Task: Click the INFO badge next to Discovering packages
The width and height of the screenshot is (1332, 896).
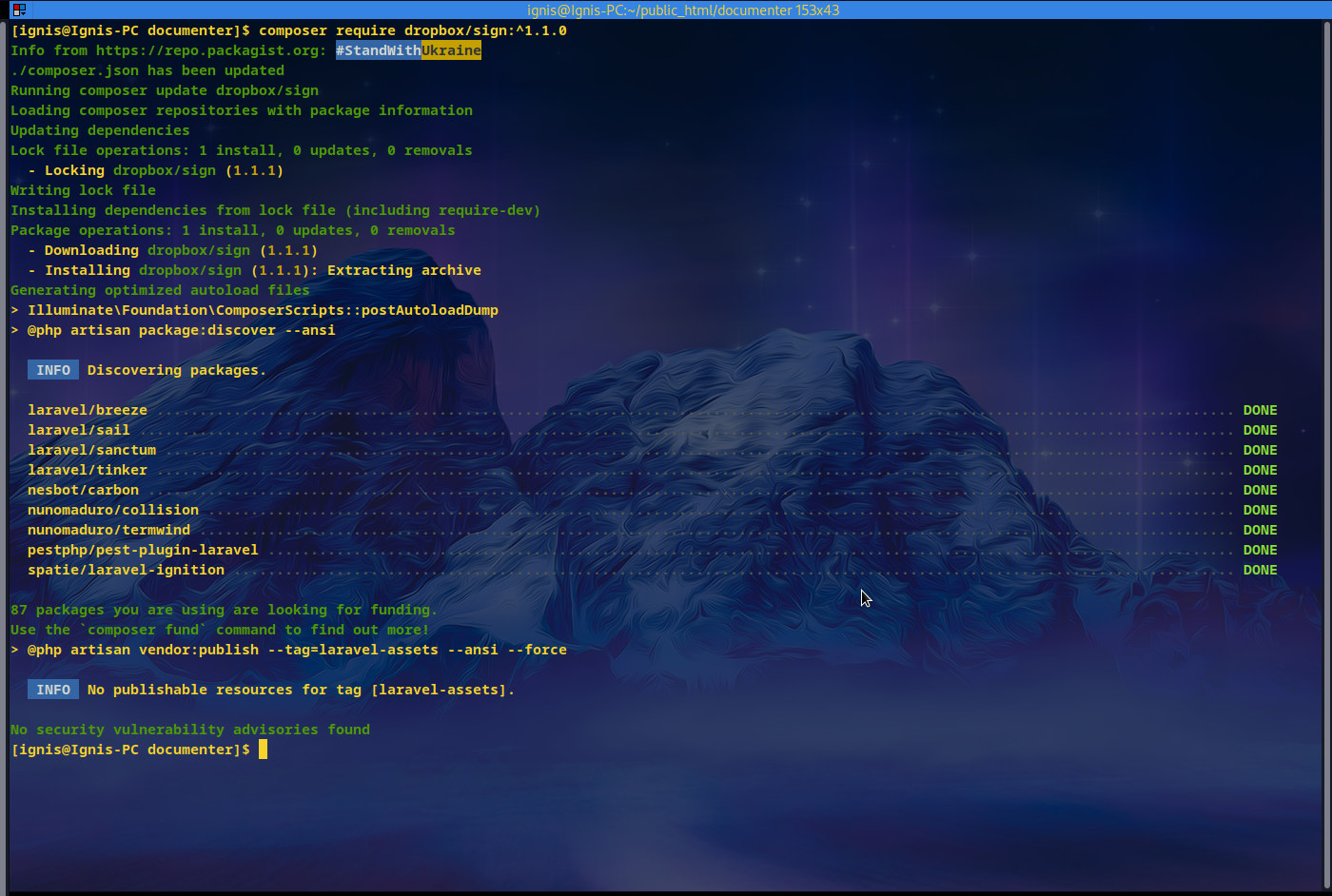Action: click(x=52, y=369)
